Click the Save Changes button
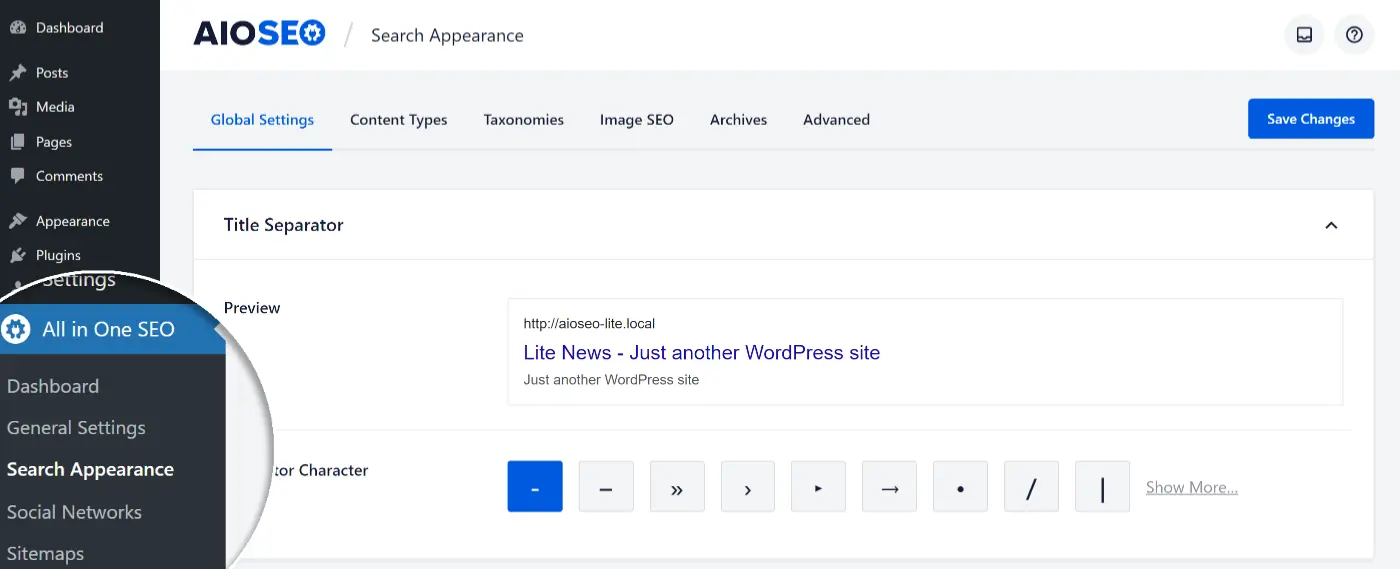The height and width of the screenshot is (569, 1400). [x=1311, y=119]
